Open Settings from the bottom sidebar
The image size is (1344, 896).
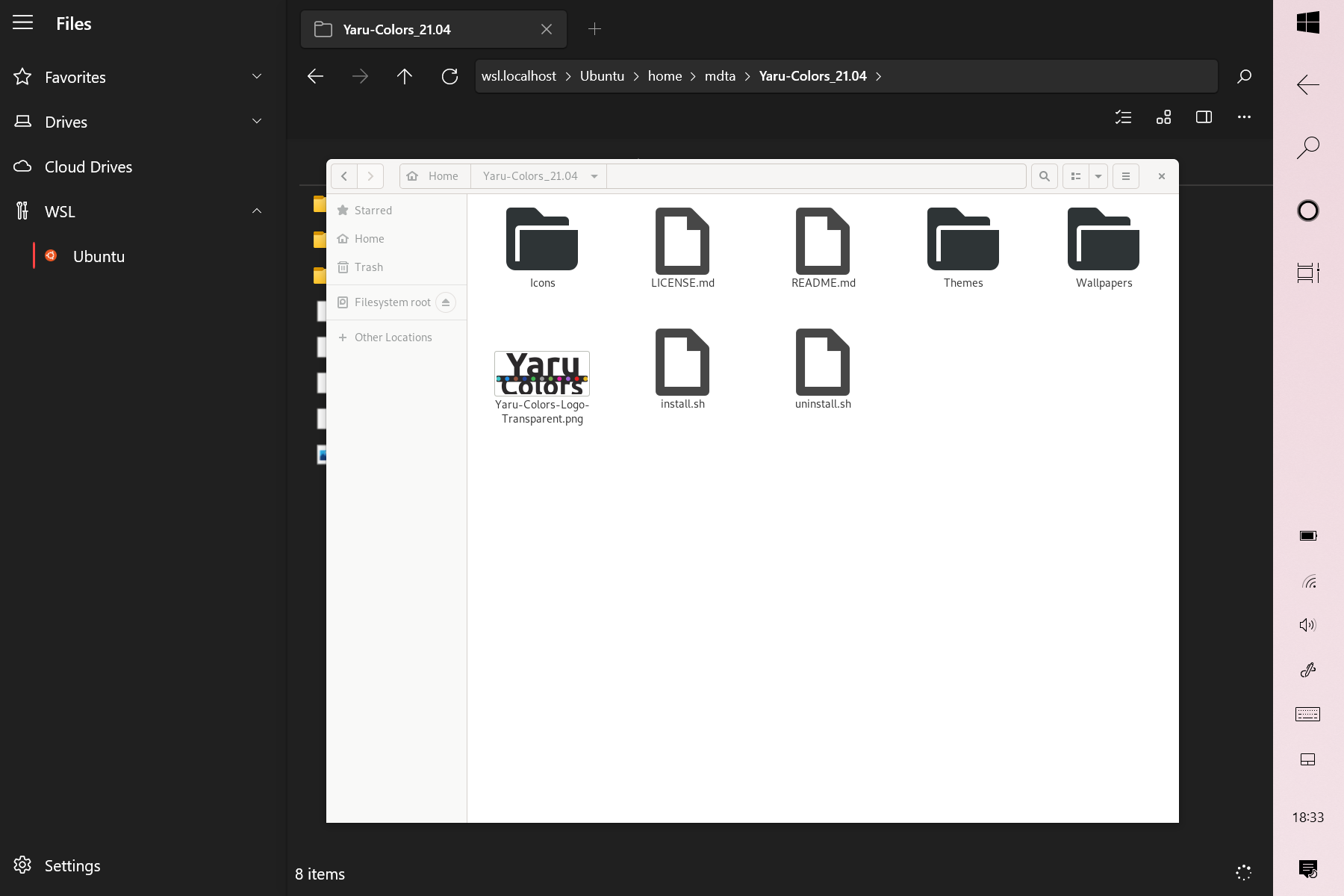(x=72, y=865)
